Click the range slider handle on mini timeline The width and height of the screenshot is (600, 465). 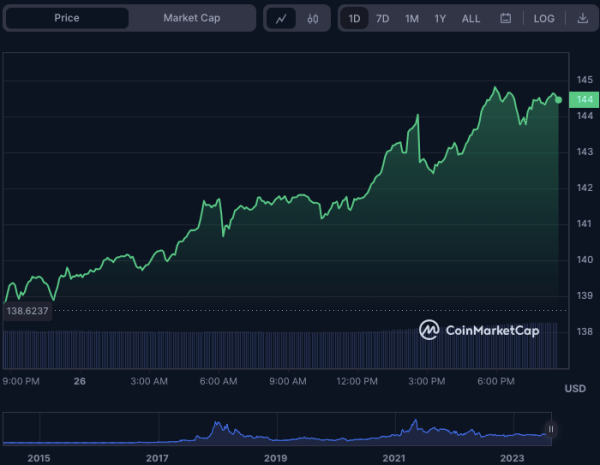pyautogui.click(x=550, y=429)
